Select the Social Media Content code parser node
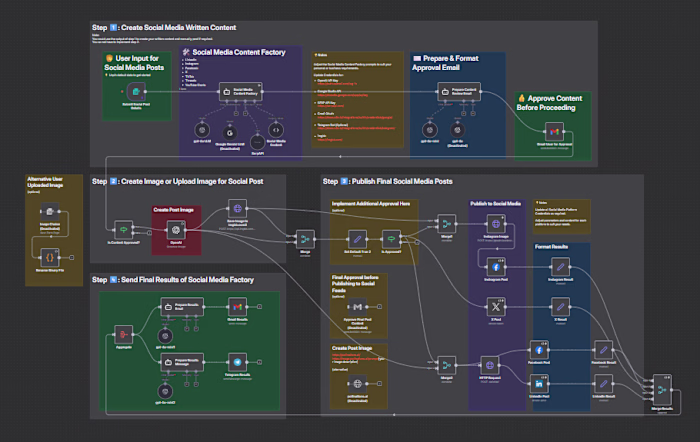The image size is (700, 442). click(276, 130)
